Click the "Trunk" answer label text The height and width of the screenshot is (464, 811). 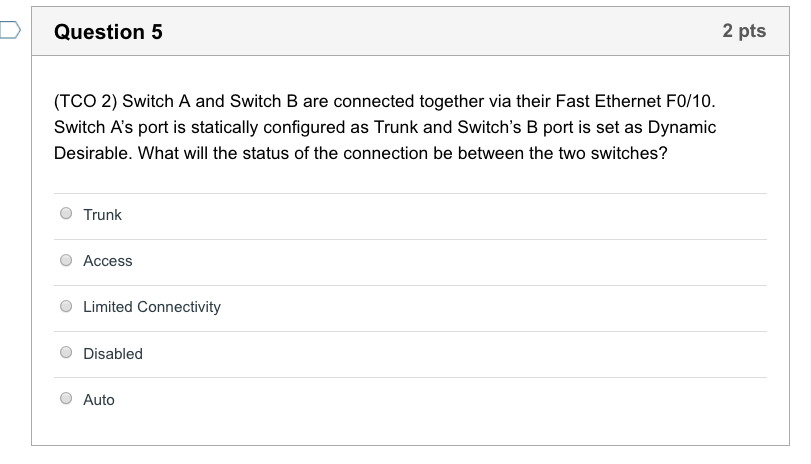click(102, 215)
